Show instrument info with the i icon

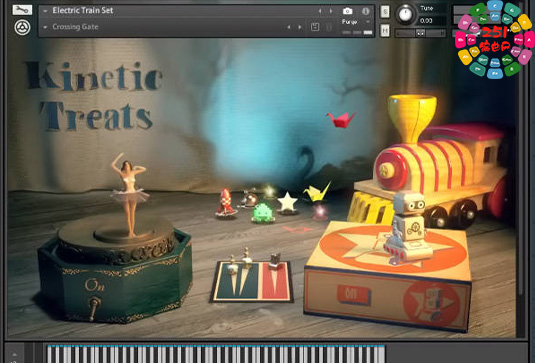pyautogui.click(x=365, y=11)
